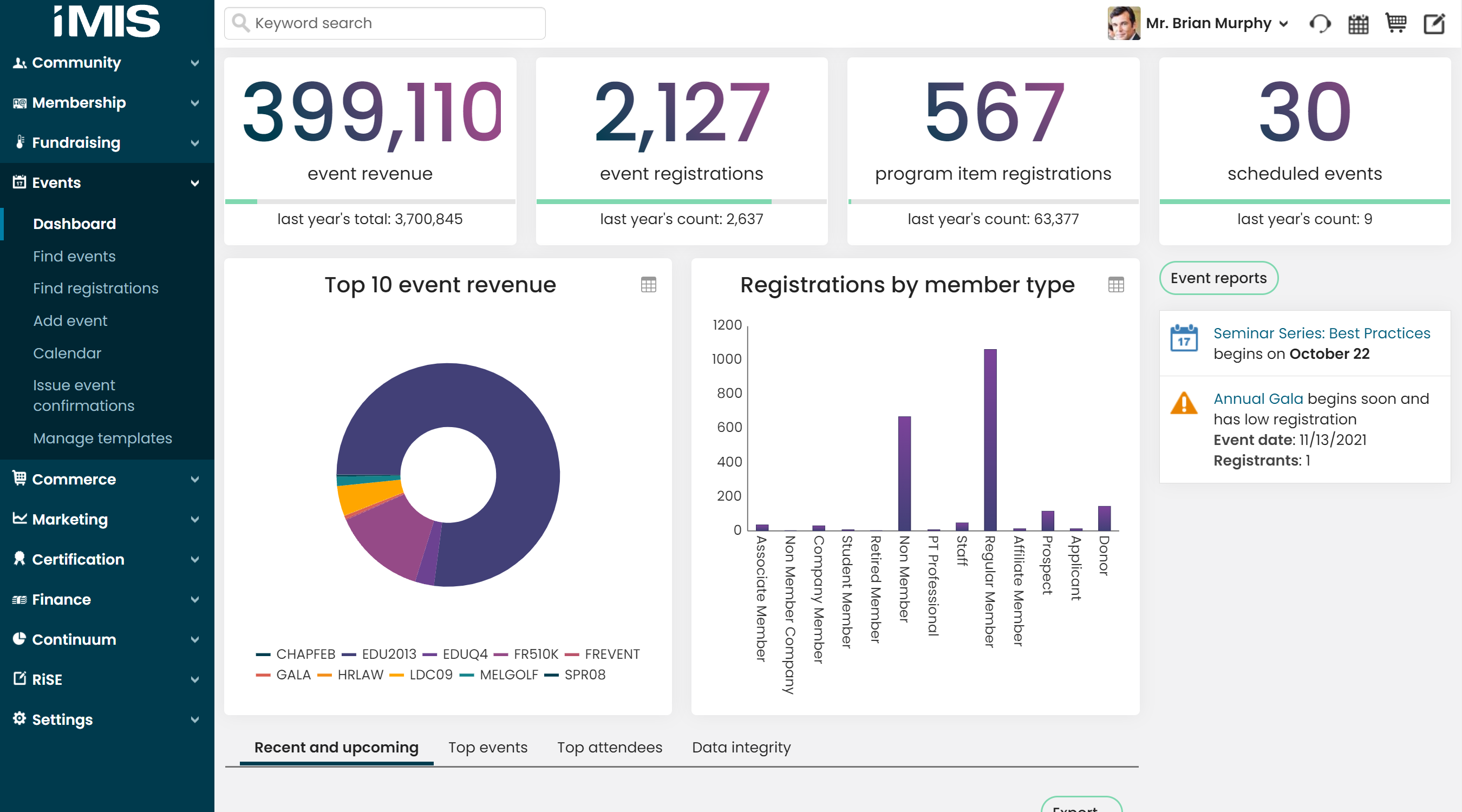The width and height of the screenshot is (1462, 812).
Task: Click the edit page icon in header
Action: (x=1434, y=24)
